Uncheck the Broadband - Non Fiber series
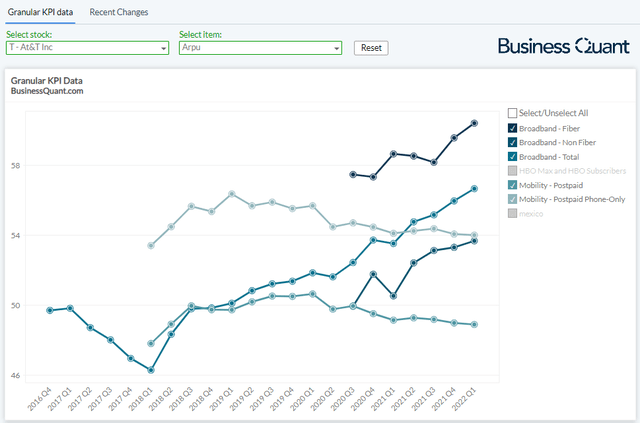The width and height of the screenshot is (640, 423). pos(512,142)
